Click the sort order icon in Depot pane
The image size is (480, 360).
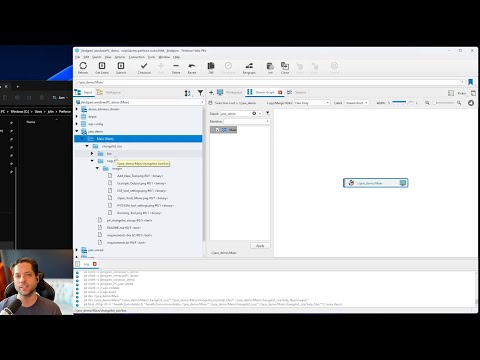click(188, 93)
